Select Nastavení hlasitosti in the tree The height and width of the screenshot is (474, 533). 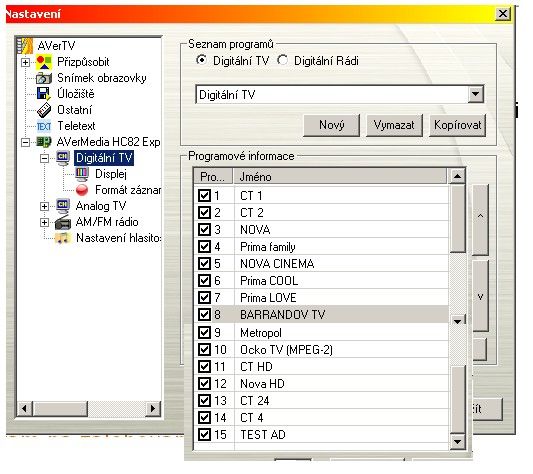[x=118, y=238]
